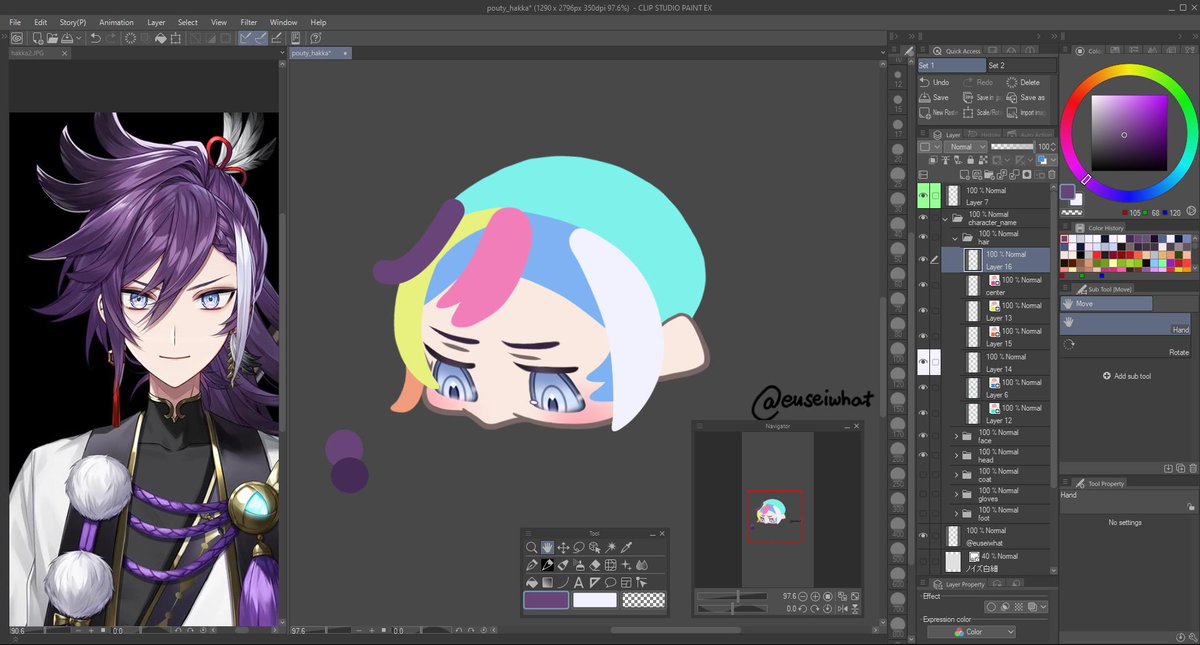The image size is (1200, 645).
Task: Open Expression color dropdown
Action: coord(971,632)
